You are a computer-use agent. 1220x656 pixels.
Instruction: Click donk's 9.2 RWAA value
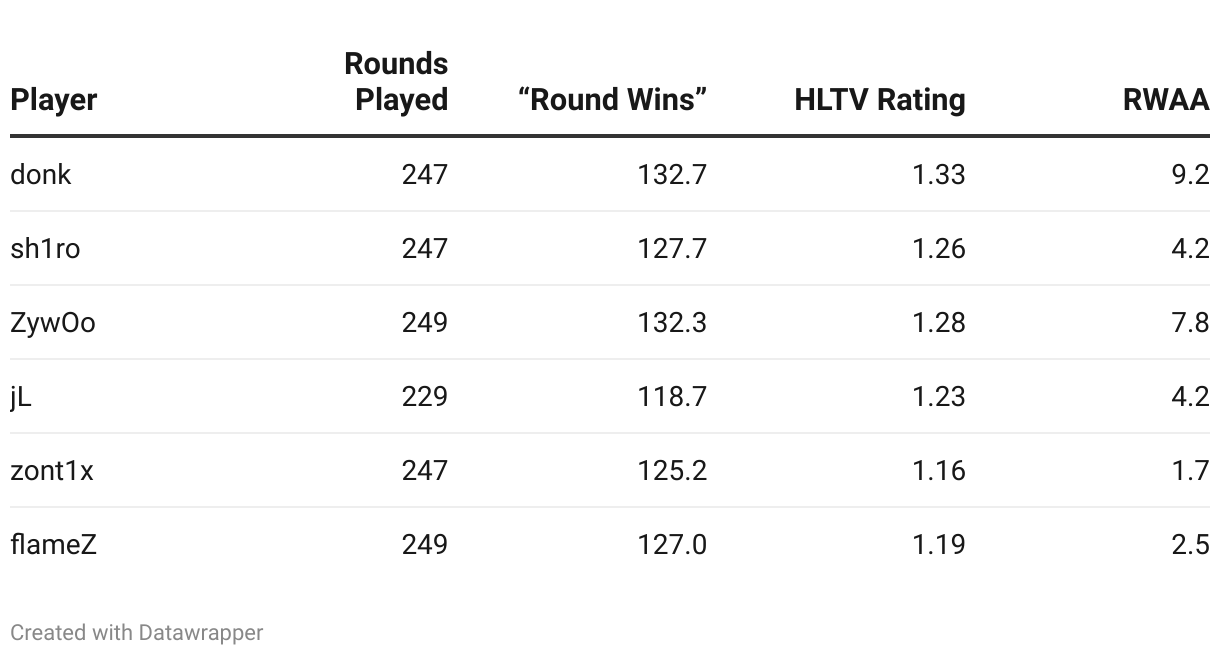tap(1190, 174)
